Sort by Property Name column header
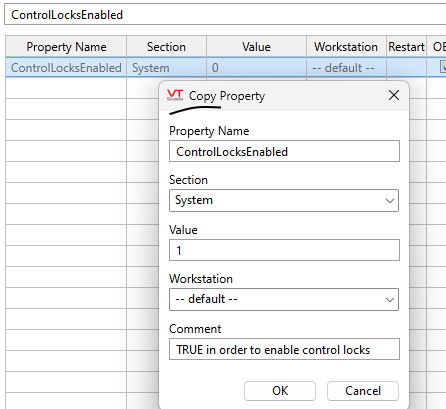 66,47
